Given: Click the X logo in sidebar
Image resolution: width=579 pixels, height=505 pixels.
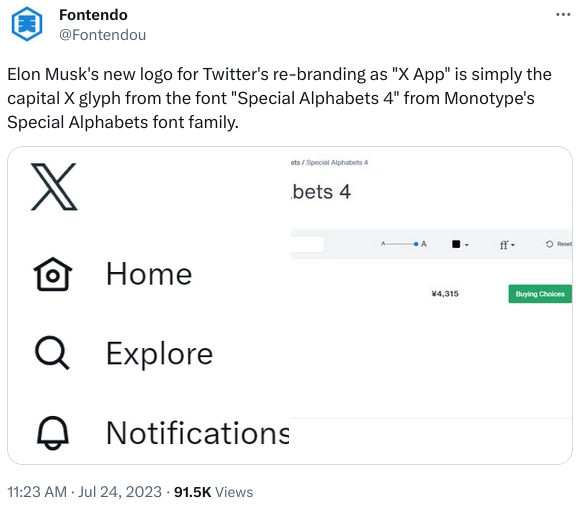Looking at the screenshot, I should tap(54, 186).
